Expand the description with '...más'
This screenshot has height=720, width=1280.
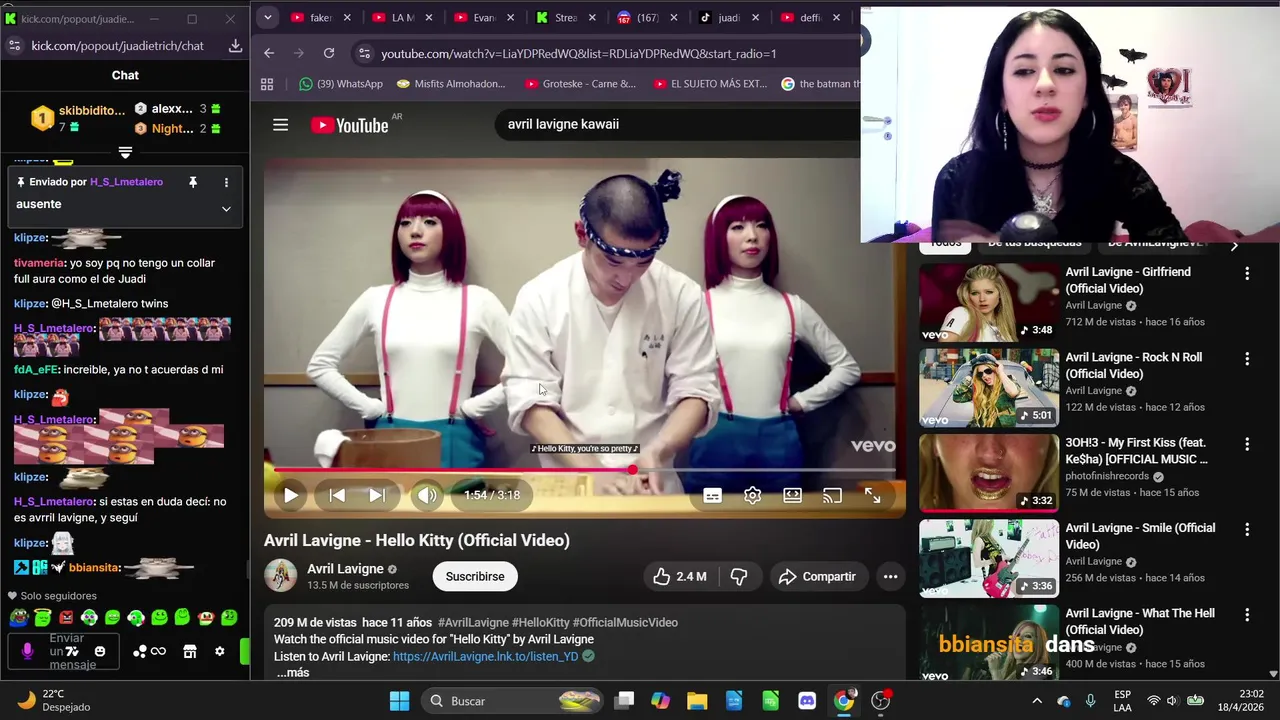293,673
